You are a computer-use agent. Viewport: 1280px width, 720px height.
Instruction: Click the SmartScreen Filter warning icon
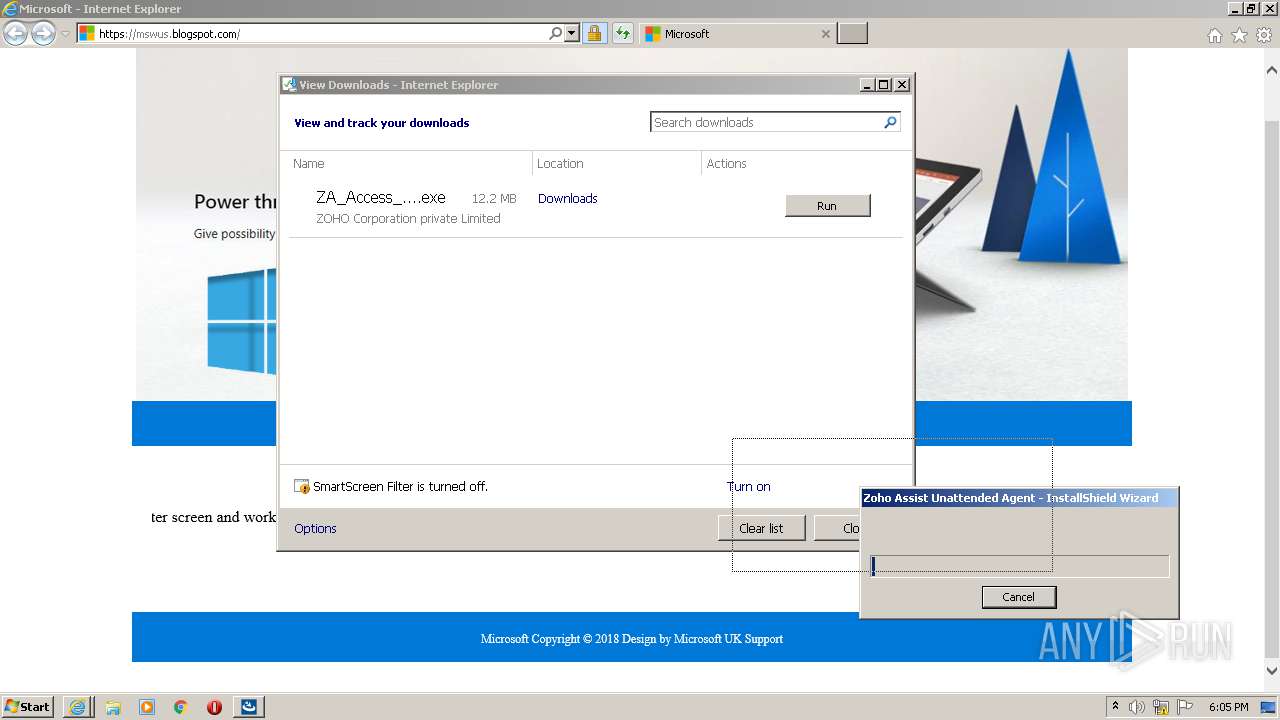[302, 487]
